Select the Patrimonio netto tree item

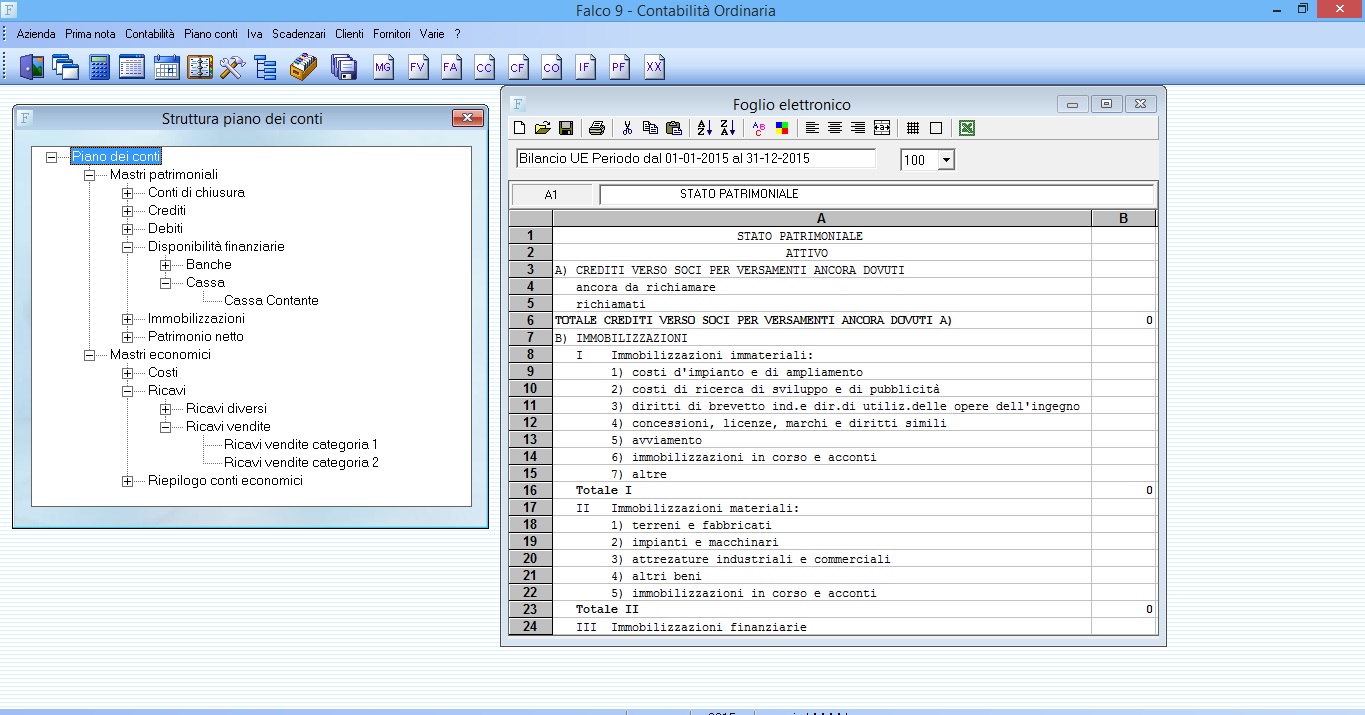pos(196,337)
